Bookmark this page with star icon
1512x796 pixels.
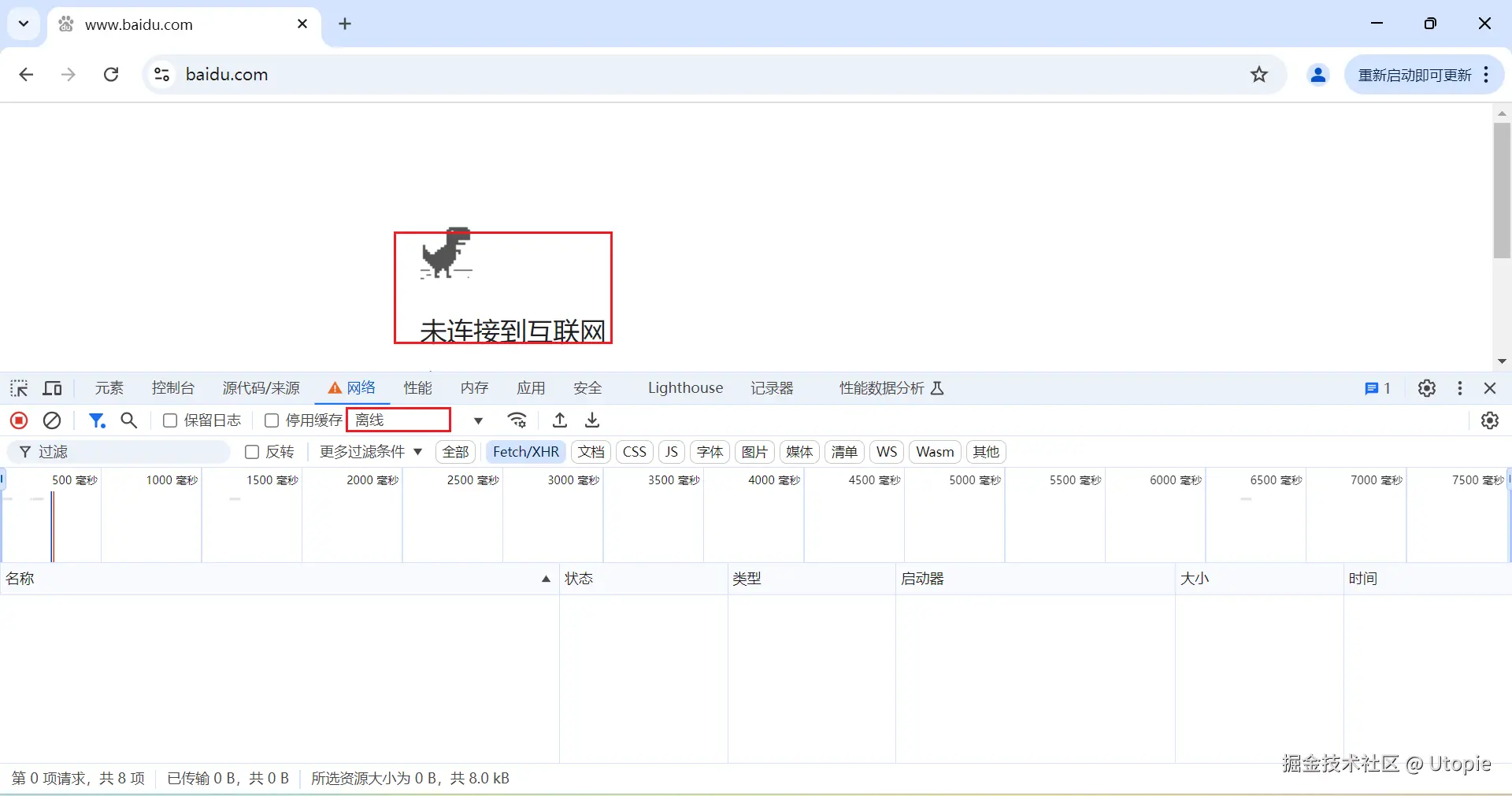[x=1259, y=75]
